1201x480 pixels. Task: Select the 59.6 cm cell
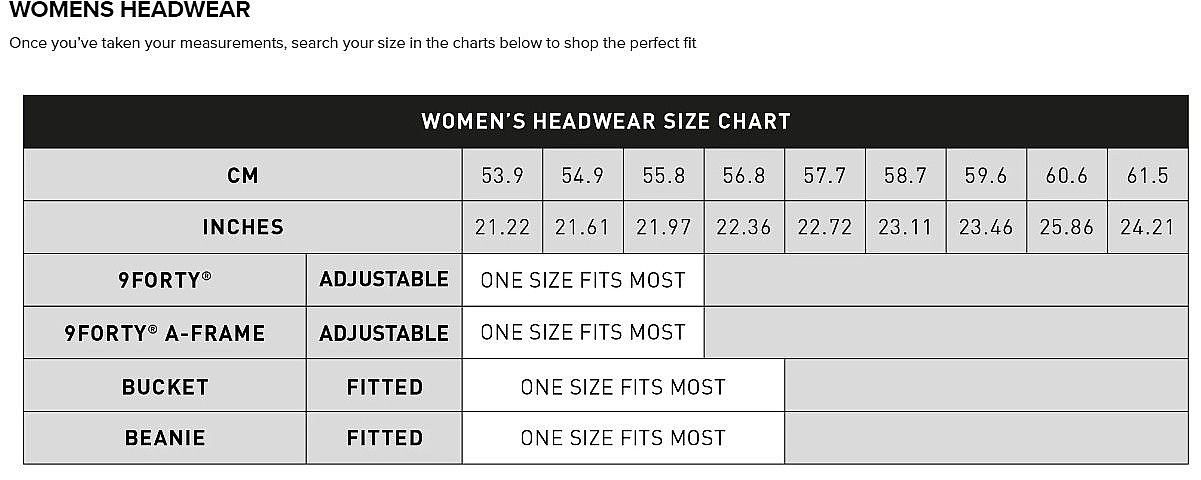click(986, 175)
